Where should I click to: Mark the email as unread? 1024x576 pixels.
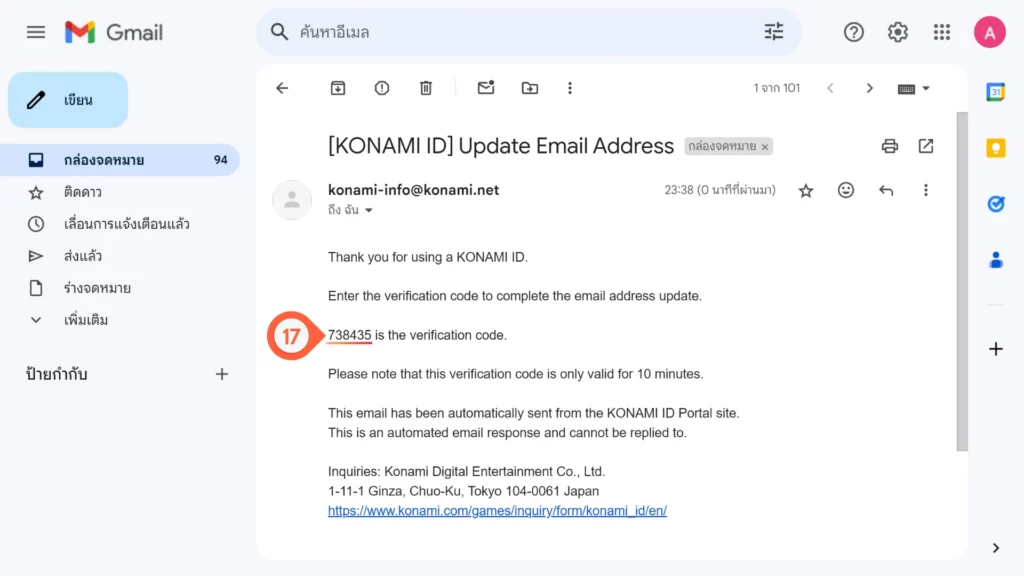pyautogui.click(x=486, y=88)
